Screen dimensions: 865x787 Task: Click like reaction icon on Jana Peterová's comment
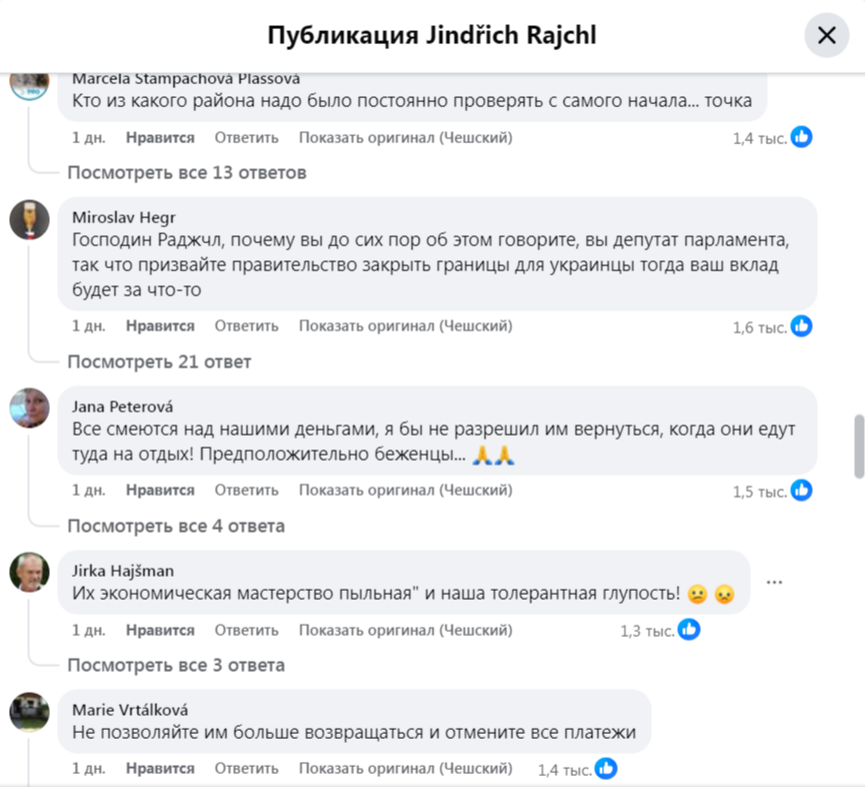tap(802, 490)
